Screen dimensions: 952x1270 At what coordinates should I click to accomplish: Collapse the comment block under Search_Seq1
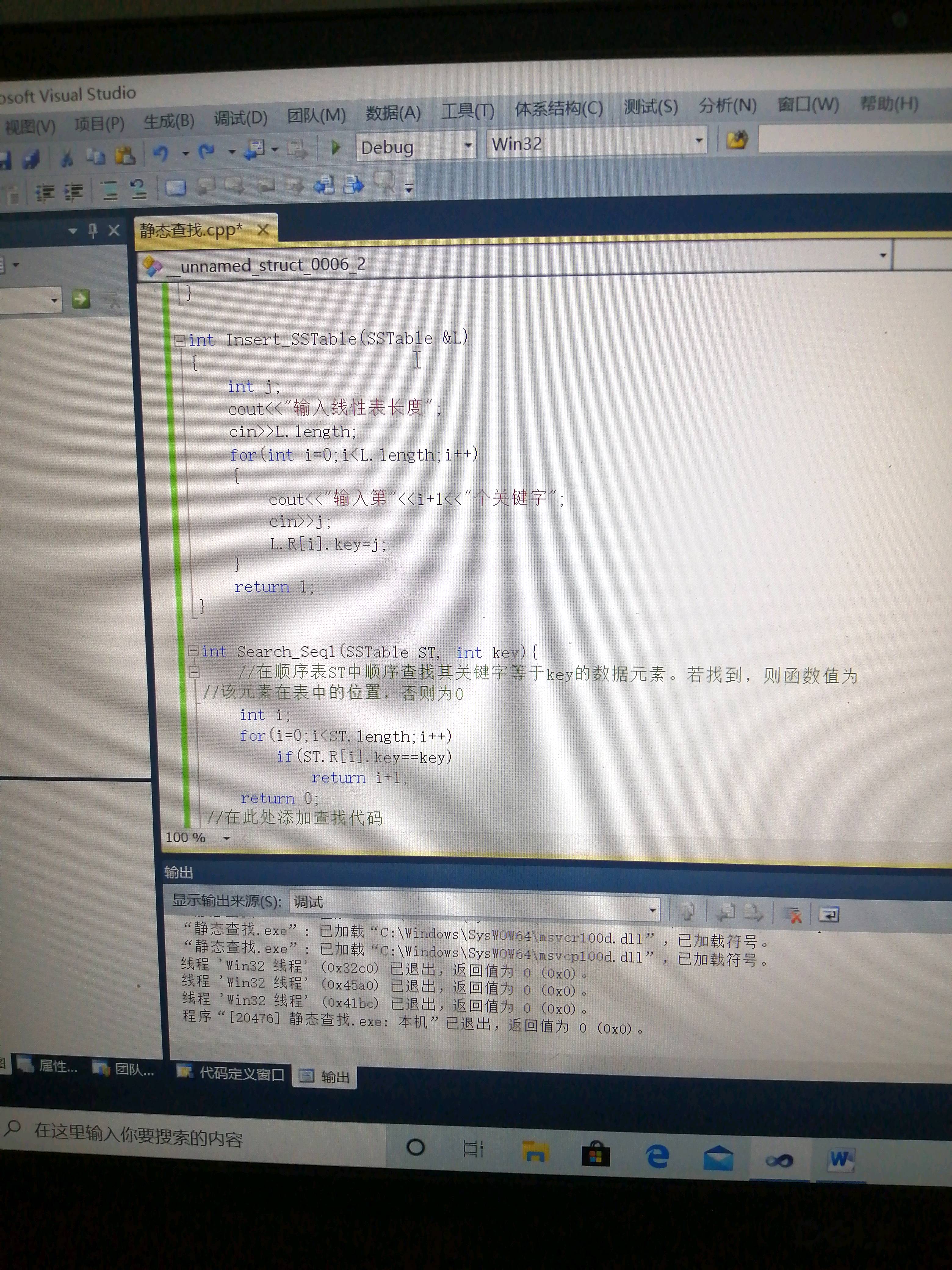coord(194,672)
